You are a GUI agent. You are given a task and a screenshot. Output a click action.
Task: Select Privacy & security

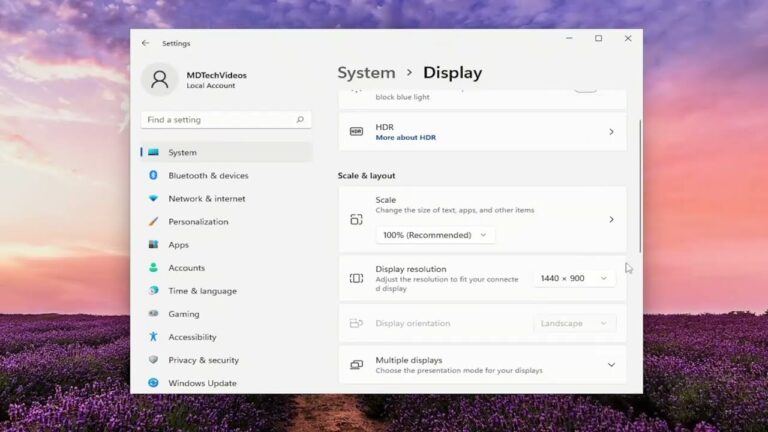tap(227, 360)
